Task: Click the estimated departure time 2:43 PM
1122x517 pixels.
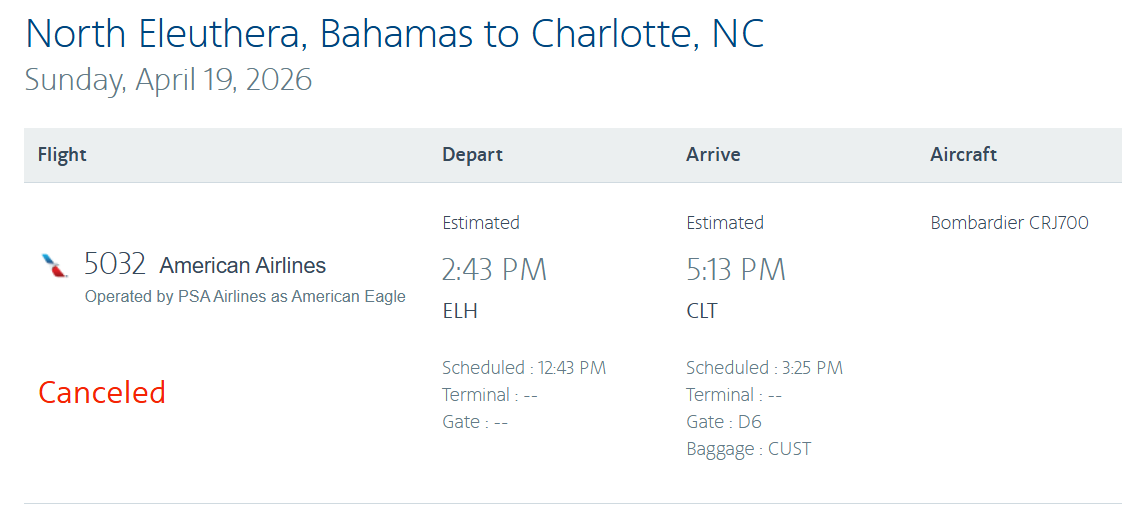Action: [x=494, y=269]
